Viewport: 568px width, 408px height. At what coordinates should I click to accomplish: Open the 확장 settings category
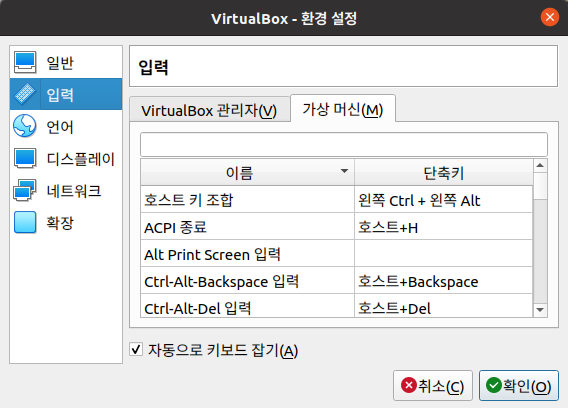(66, 222)
